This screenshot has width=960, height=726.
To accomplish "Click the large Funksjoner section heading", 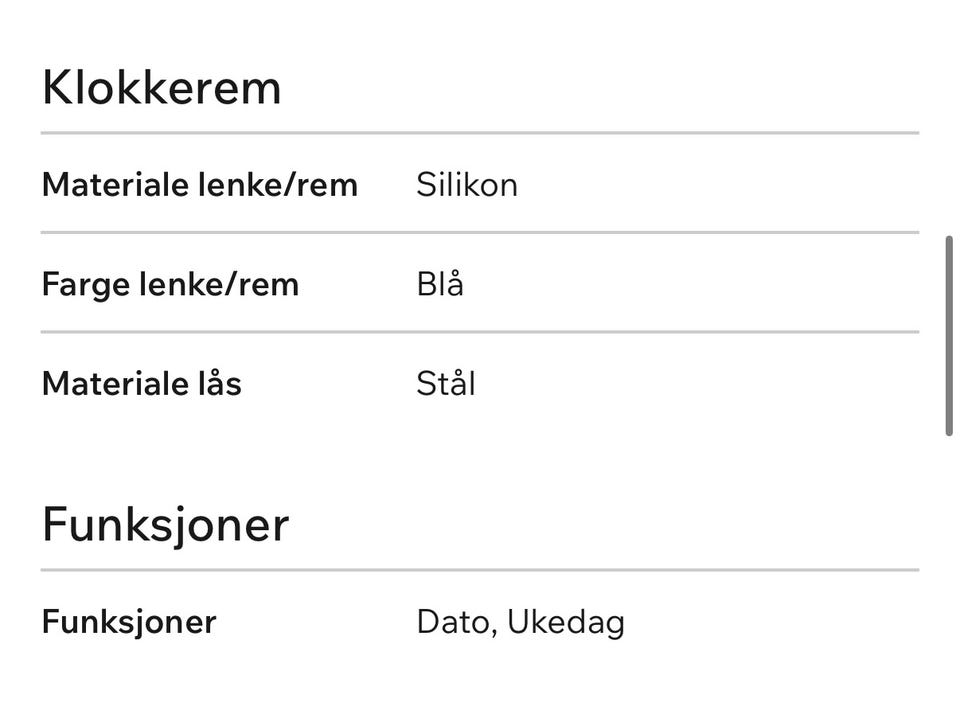I will [165, 525].
